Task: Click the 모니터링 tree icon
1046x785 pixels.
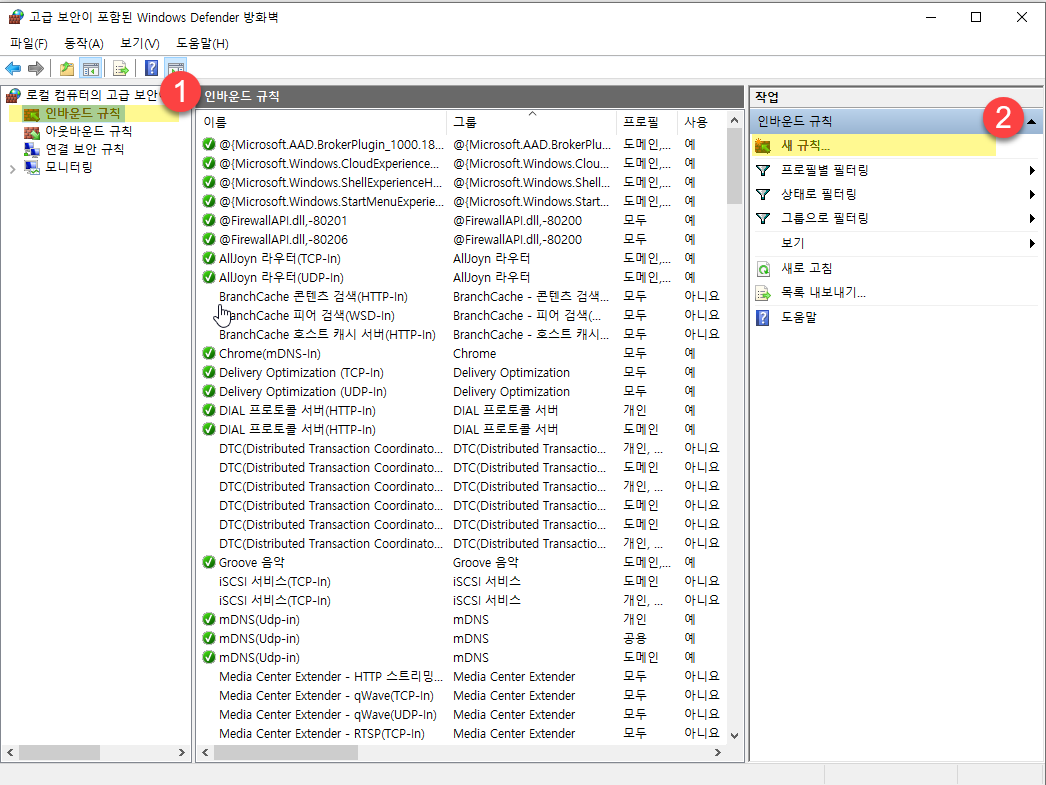Action: click(32, 167)
